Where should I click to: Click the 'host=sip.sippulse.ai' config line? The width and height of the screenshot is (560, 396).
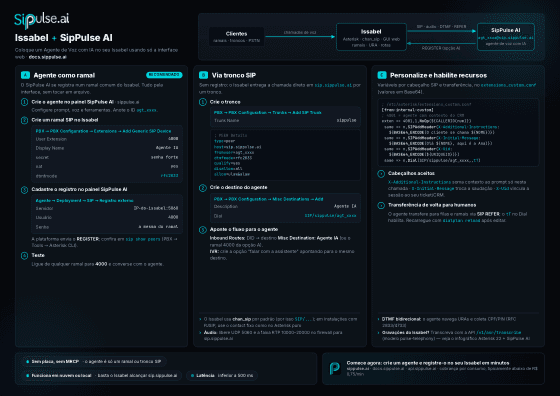point(238,147)
